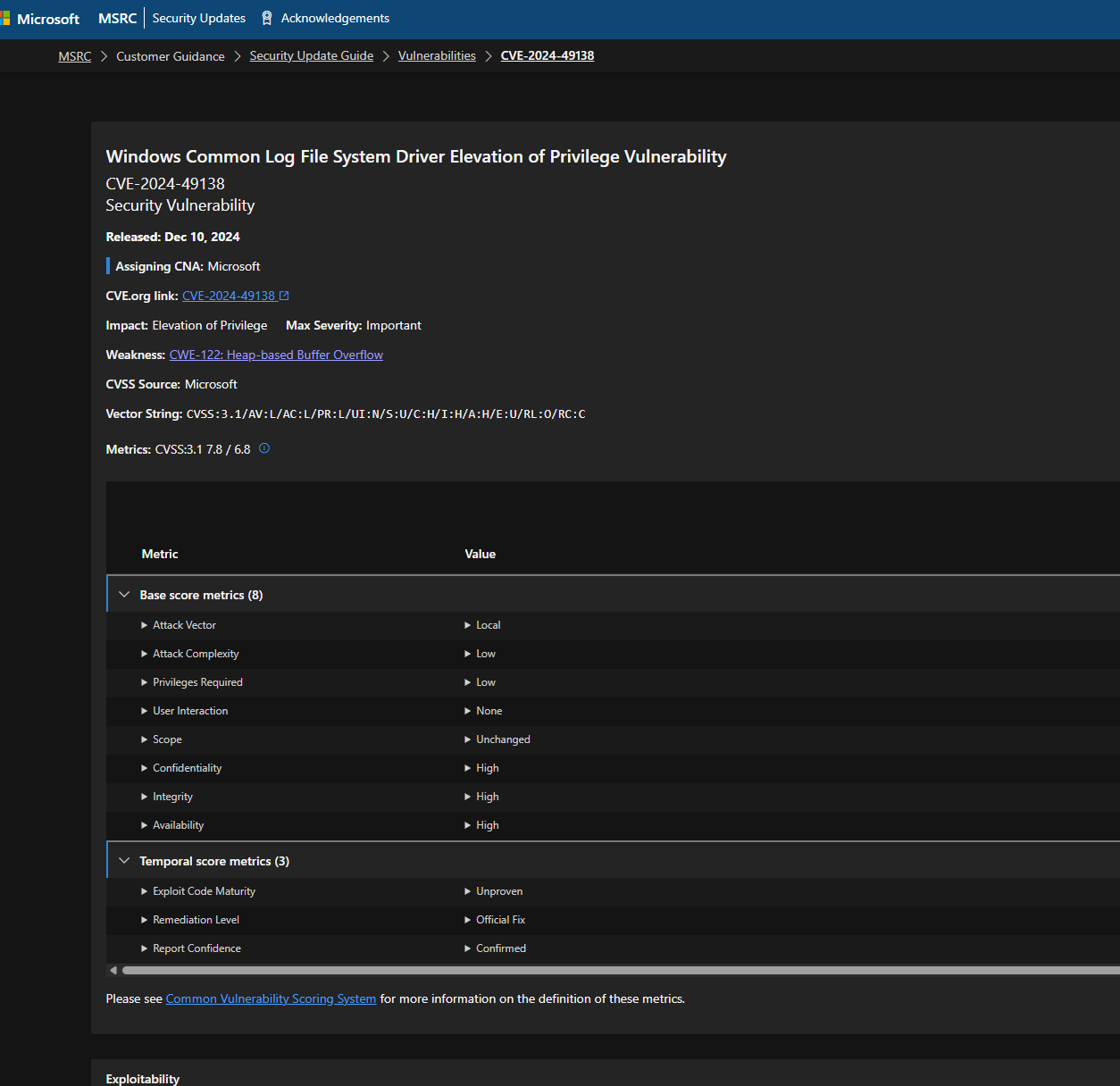Screen dimensions: 1120x1086
Task: Expand the Privileges Required metric row
Action: (x=145, y=682)
